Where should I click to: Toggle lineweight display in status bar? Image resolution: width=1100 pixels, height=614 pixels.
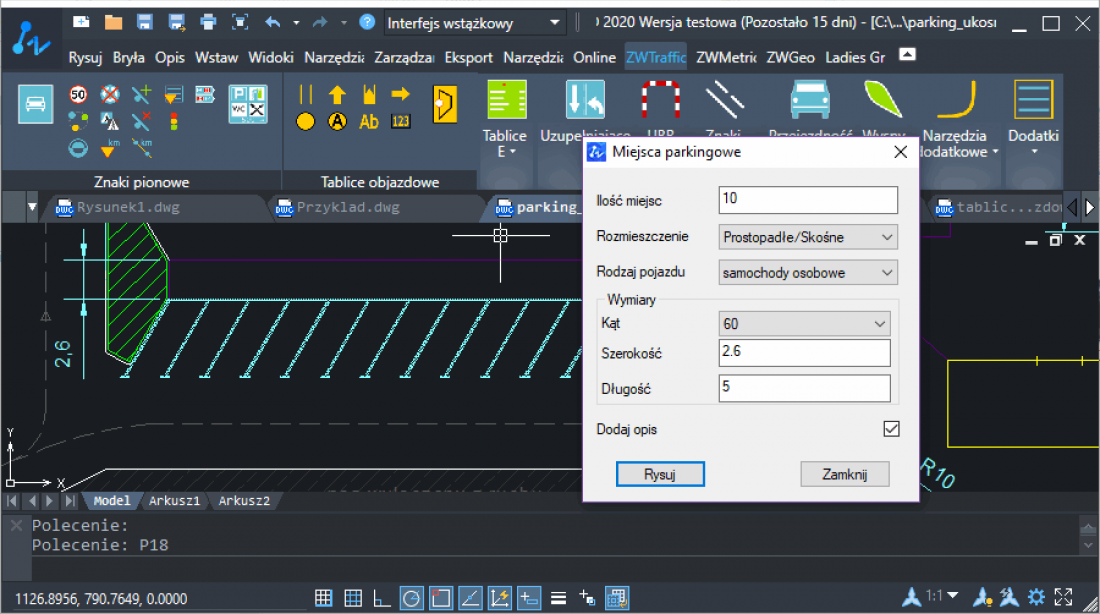point(558,598)
